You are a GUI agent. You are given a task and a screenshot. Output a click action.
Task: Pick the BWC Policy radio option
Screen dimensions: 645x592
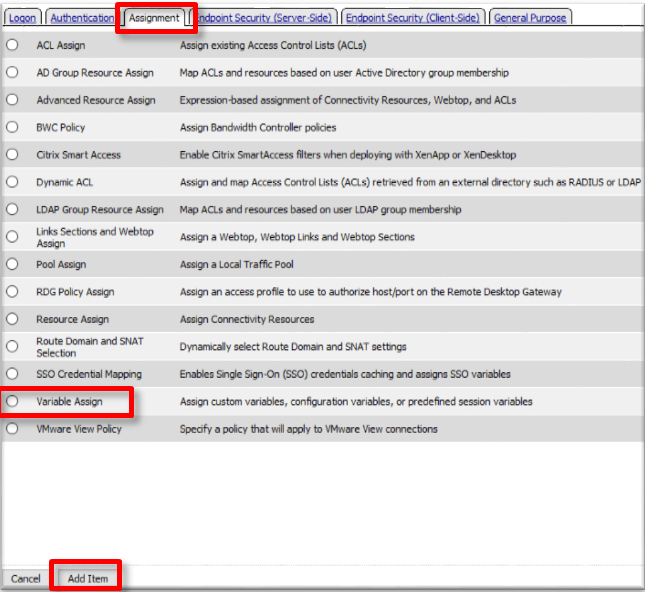click(12, 127)
